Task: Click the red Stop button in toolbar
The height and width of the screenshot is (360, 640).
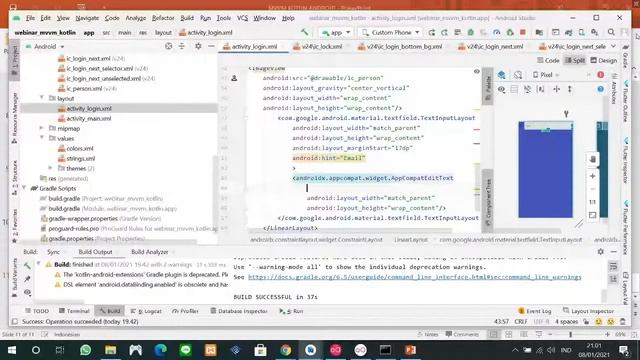Action: click(x=522, y=32)
